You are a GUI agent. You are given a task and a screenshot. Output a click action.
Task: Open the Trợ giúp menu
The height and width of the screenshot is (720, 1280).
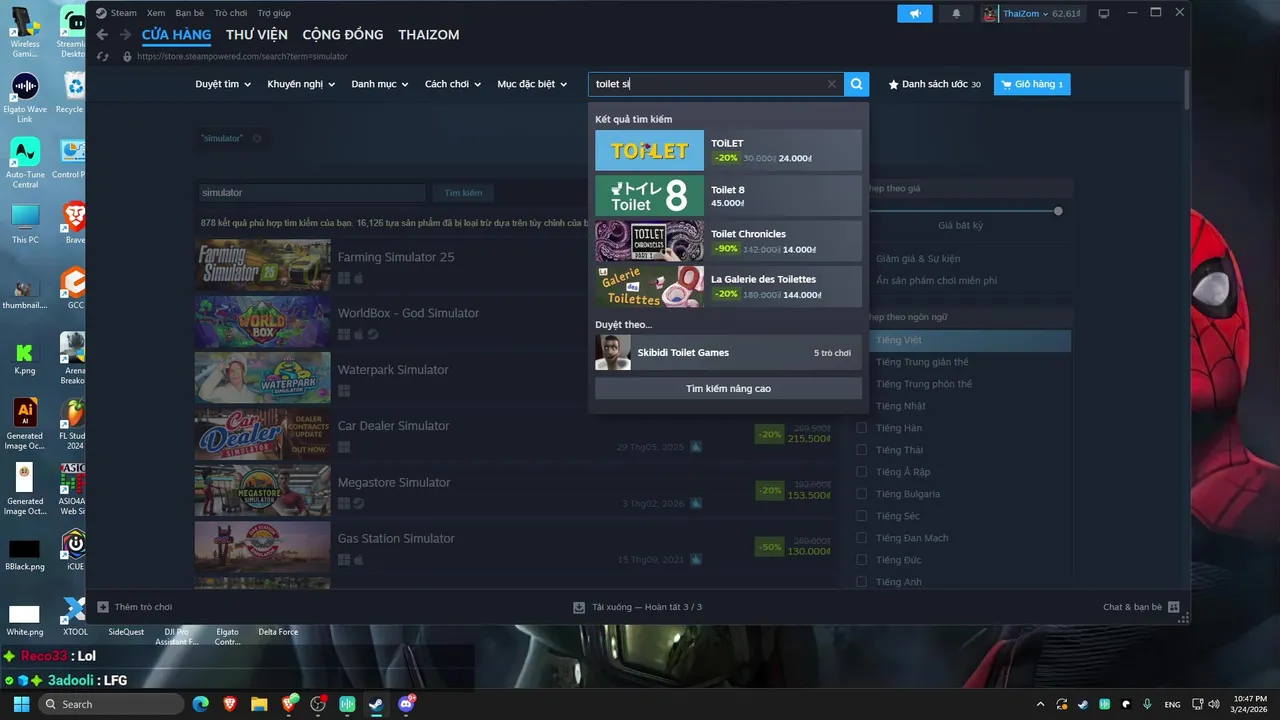click(x=274, y=13)
